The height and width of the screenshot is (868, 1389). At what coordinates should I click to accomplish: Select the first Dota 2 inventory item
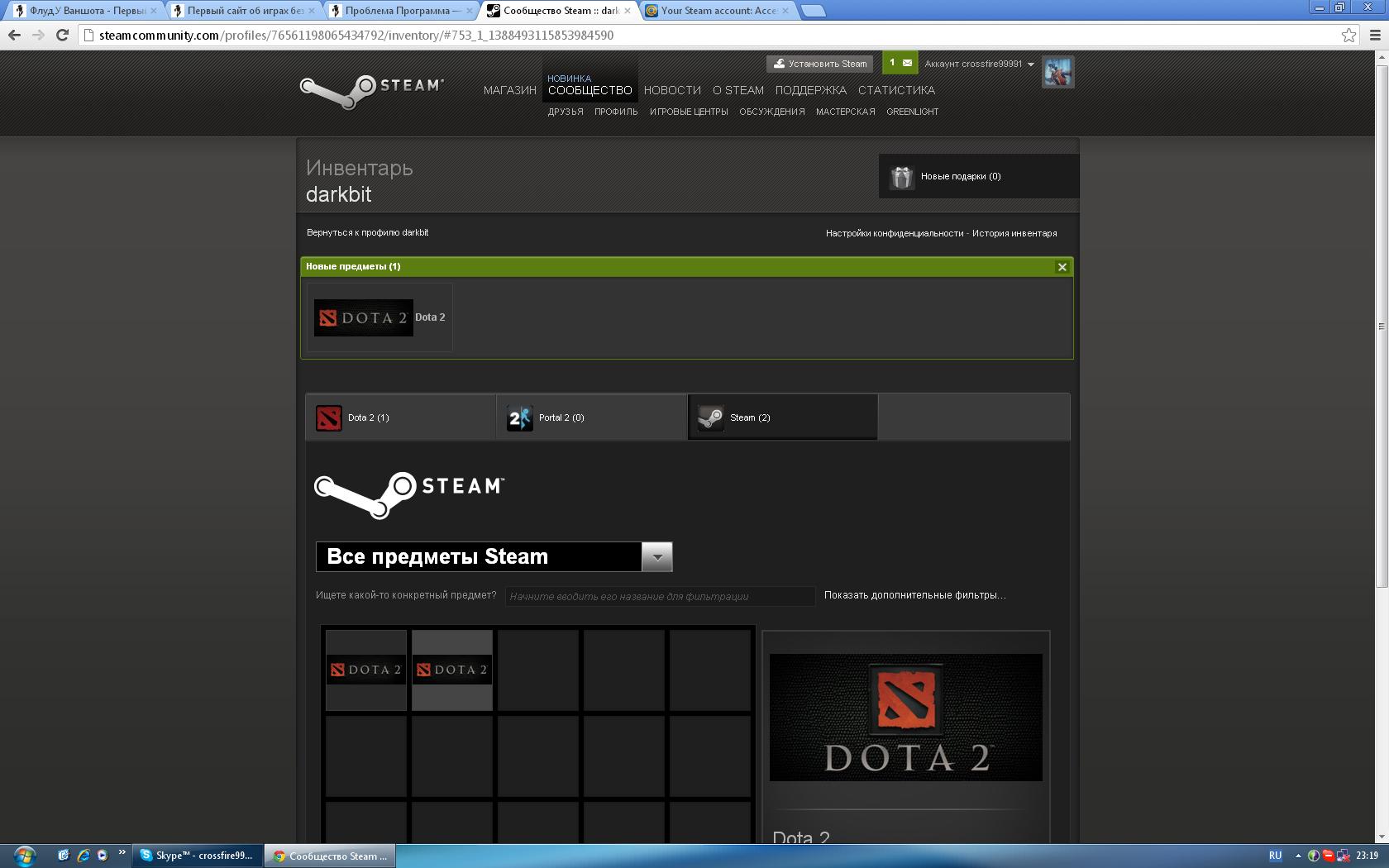(x=366, y=670)
